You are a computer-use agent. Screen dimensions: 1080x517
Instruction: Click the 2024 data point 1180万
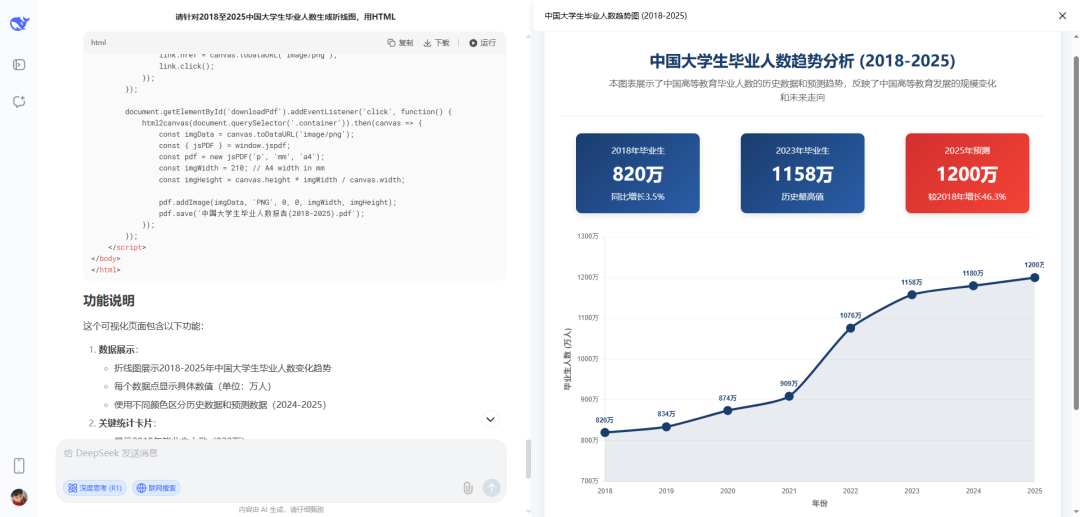click(973, 286)
